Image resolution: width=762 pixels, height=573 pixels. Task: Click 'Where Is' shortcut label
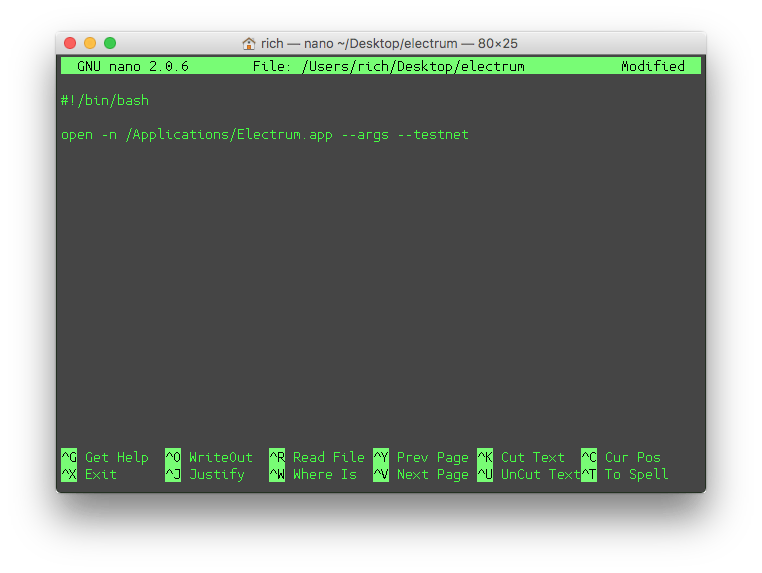click(x=325, y=474)
